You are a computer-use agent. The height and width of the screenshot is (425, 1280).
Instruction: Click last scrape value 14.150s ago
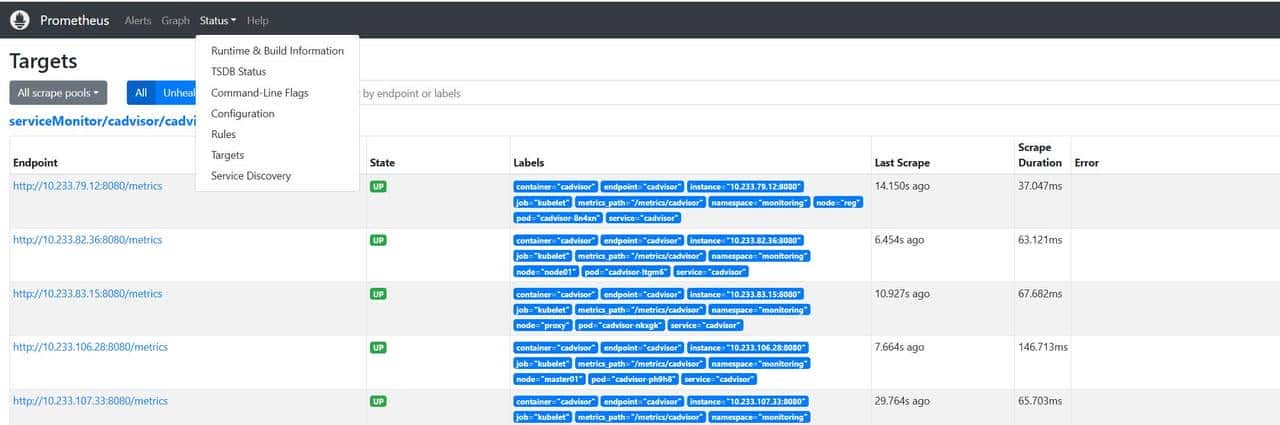(903, 186)
